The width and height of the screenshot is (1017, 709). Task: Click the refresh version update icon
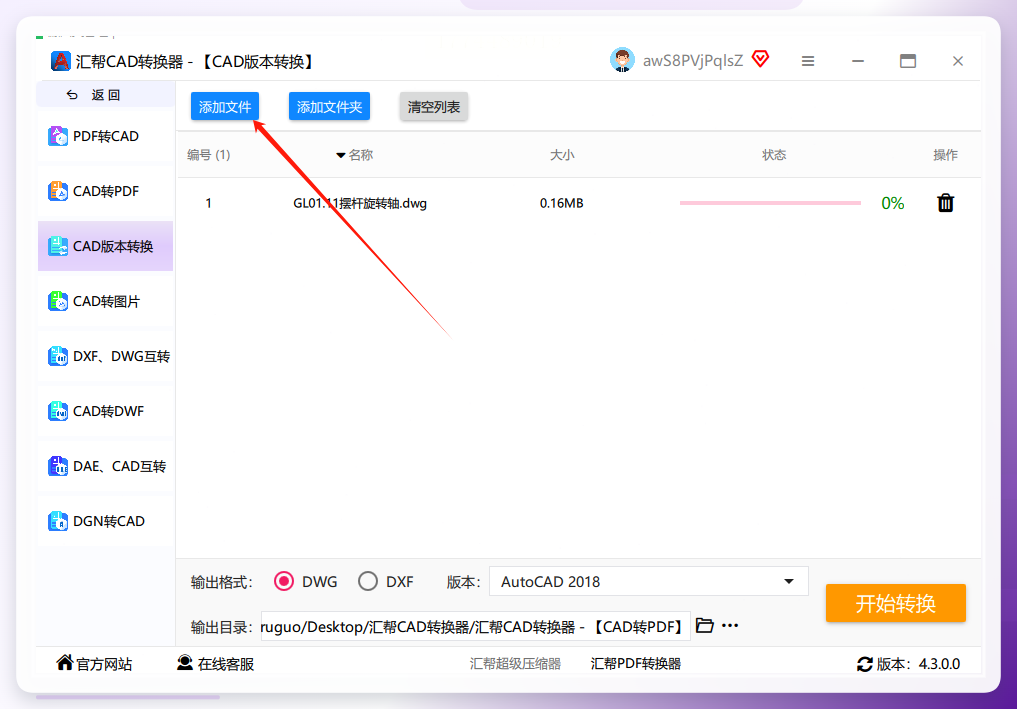[x=865, y=664]
